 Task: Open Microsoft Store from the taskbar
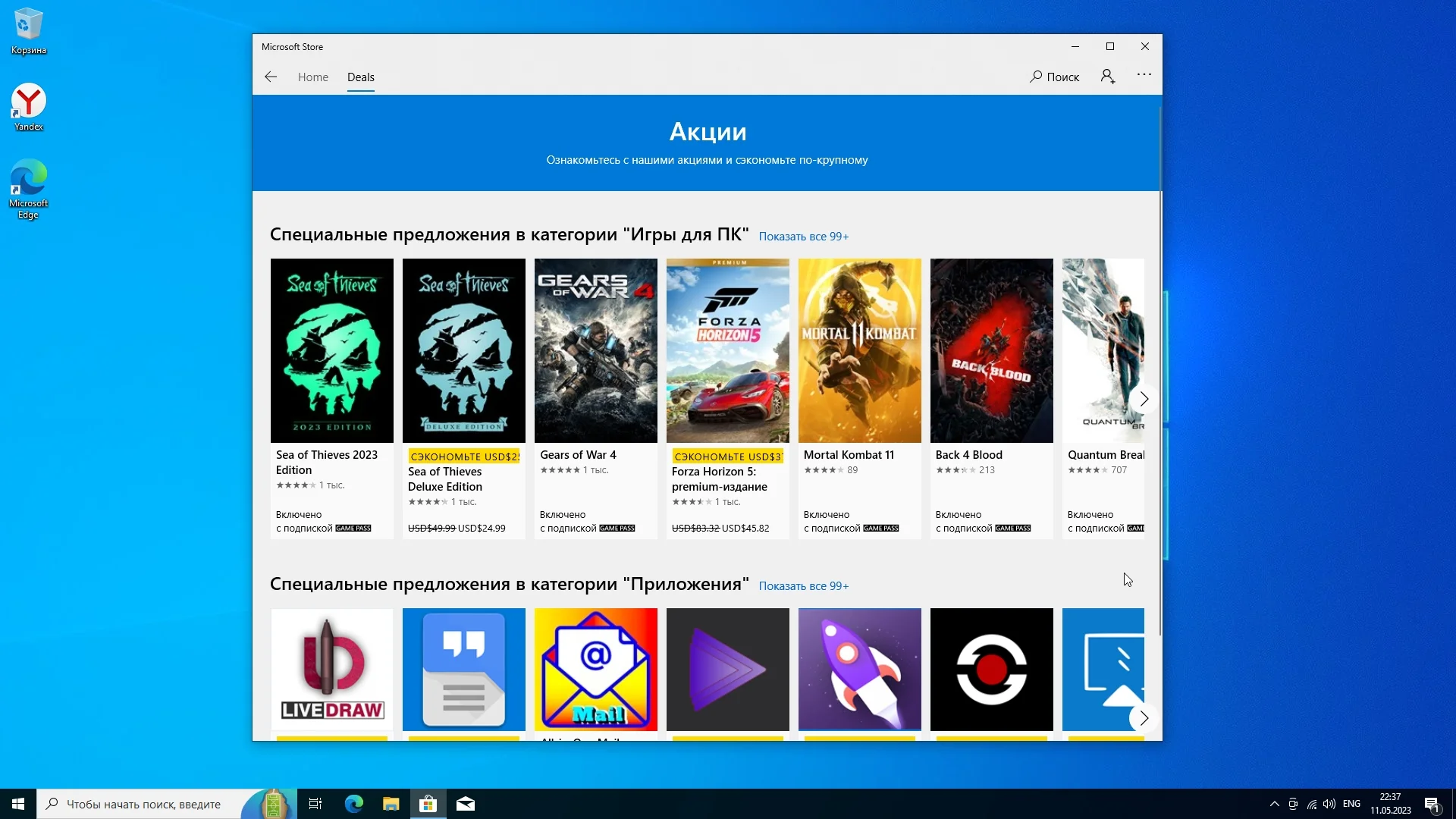click(428, 804)
